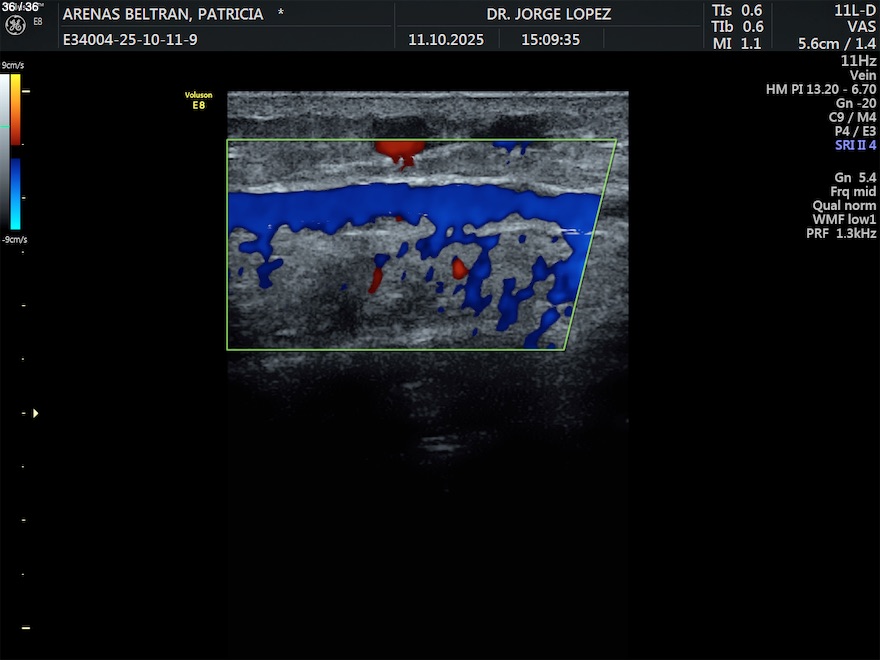The height and width of the screenshot is (660, 880).
Task: Click the blue SRI II 4 setting
Action: [x=855, y=145]
